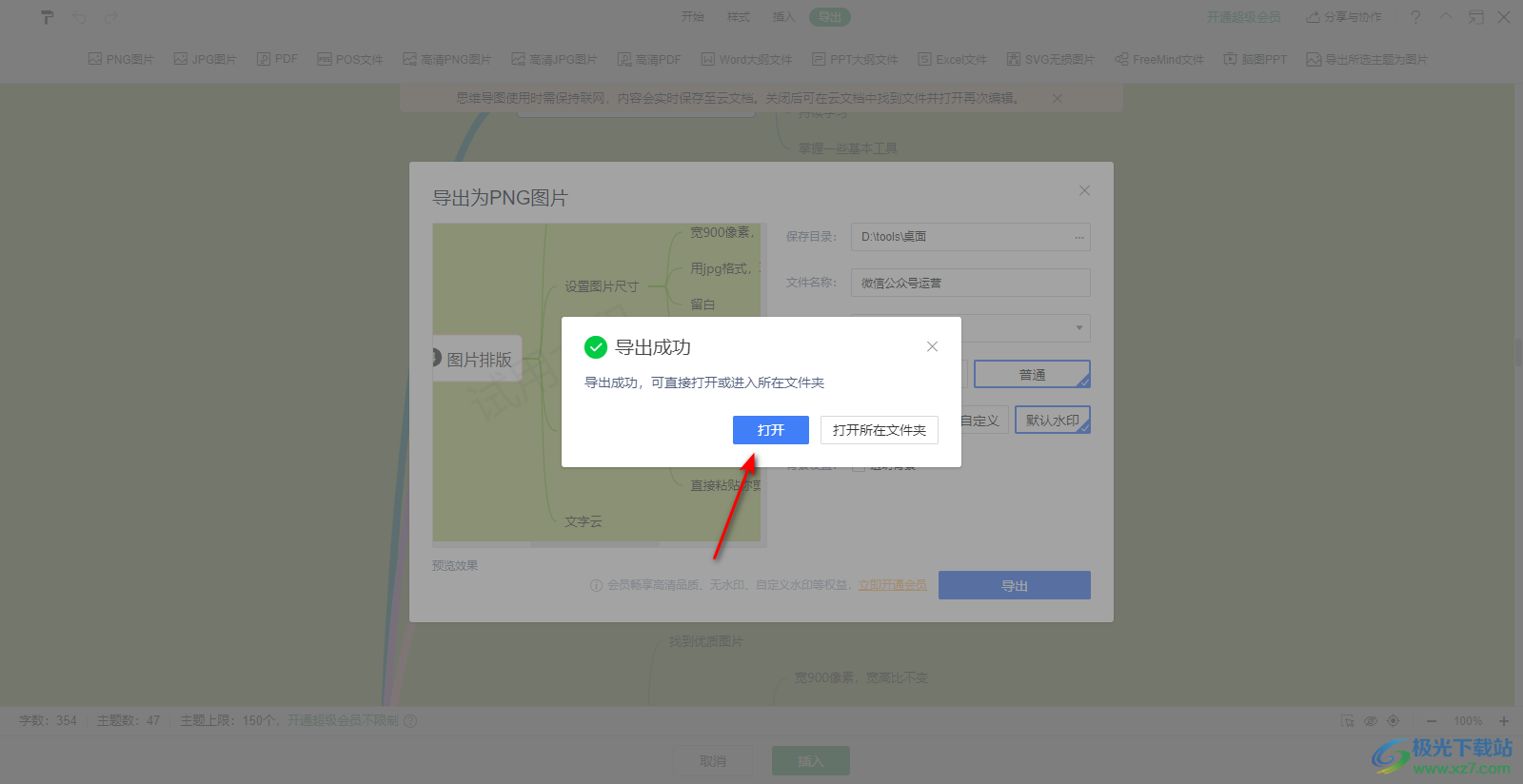
Task: Zoom in with the plus button
Action: pos(1504,721)
